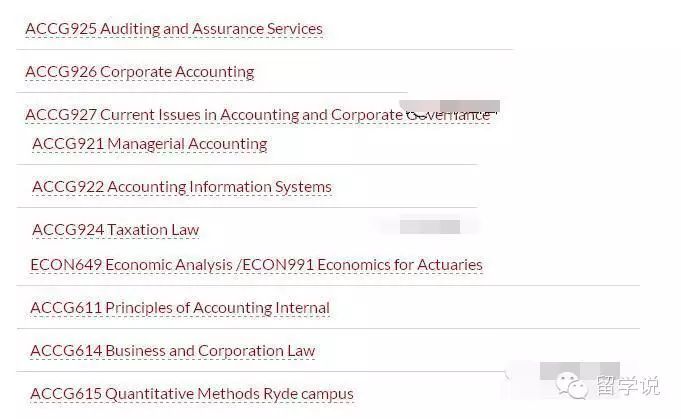The width and height of the screenshot is (681, 419).
Task: Open ACCG611 Principles of Accounting Internal link
Action: 180,308
